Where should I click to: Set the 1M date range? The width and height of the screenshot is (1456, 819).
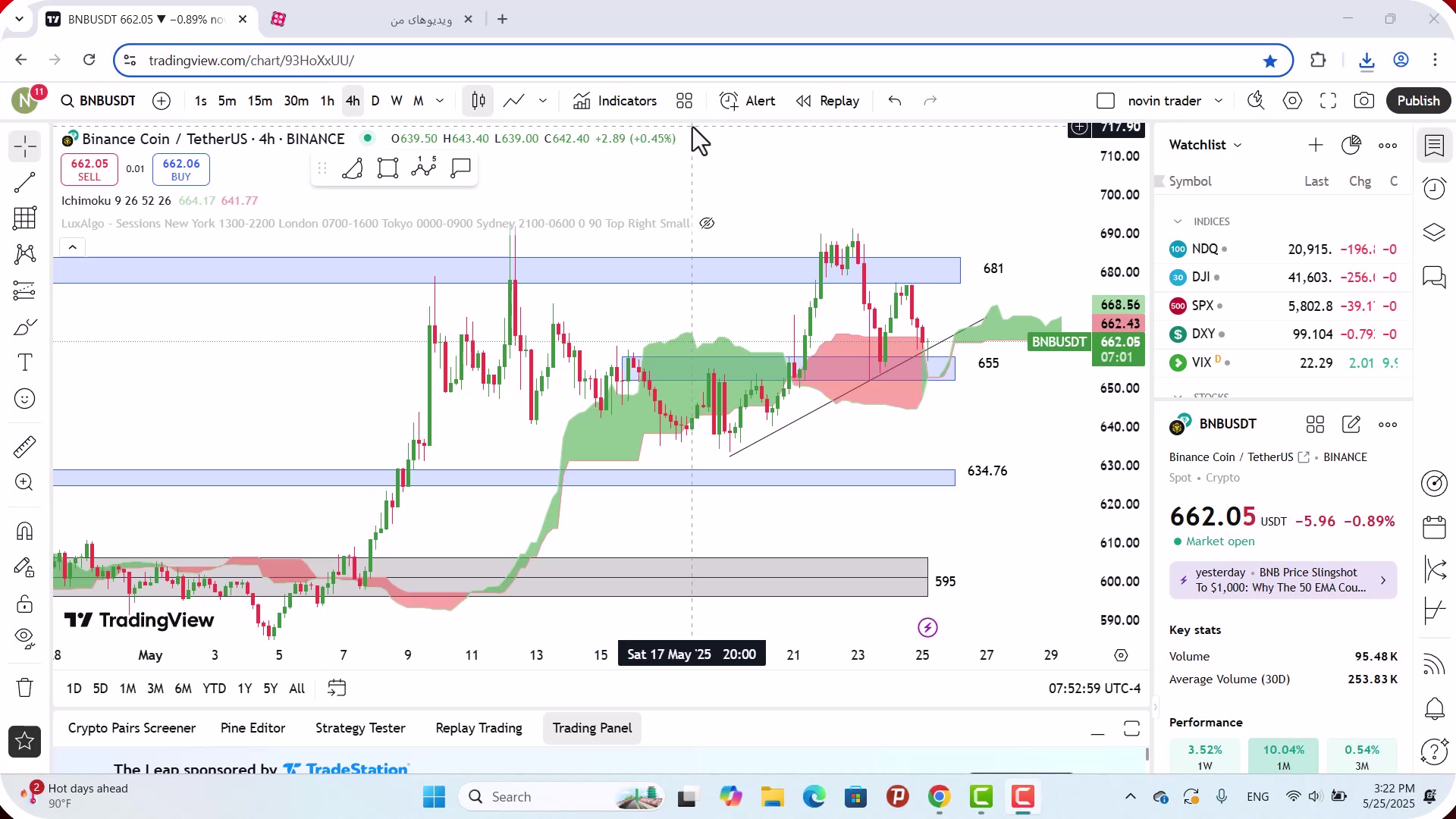click(128, 689)
